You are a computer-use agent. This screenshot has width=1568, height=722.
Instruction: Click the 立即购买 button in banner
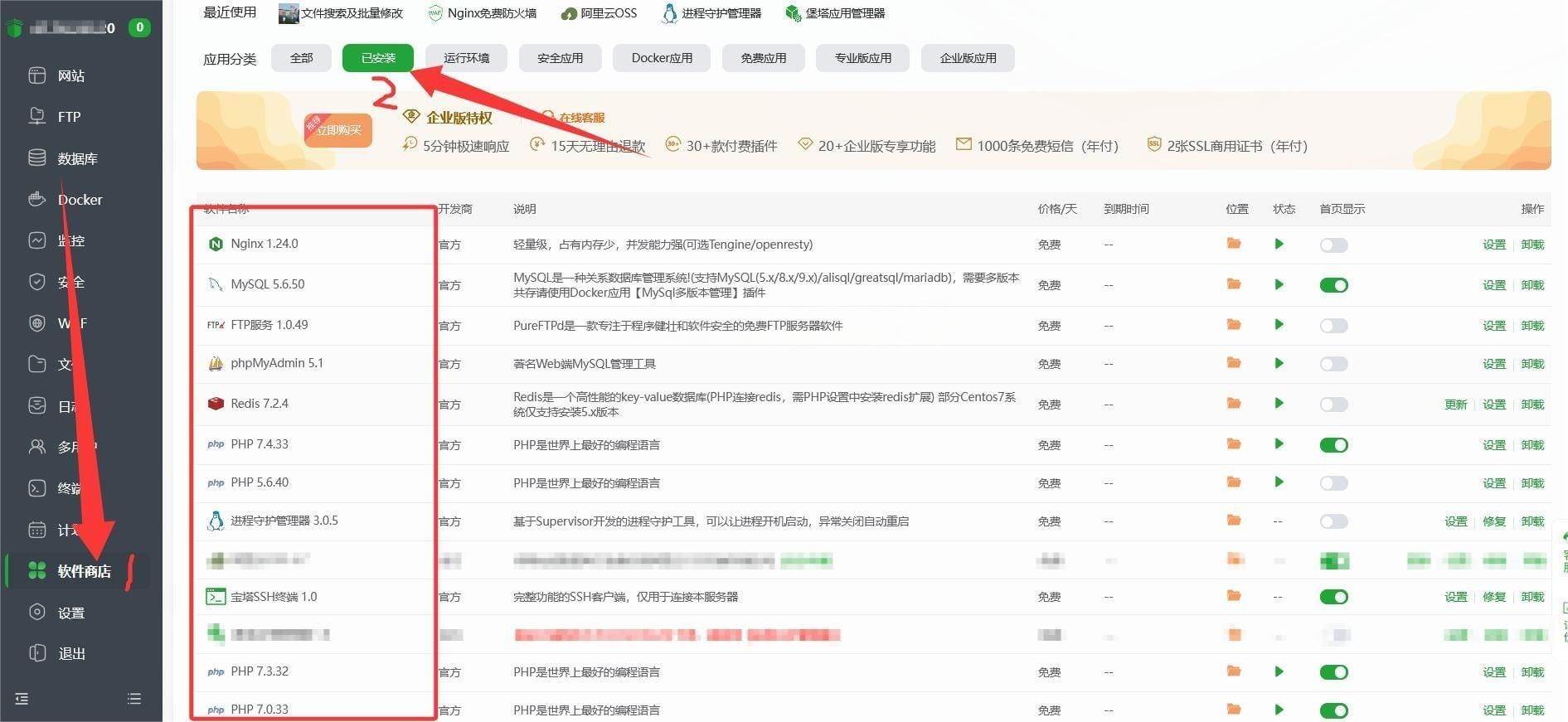point(338,130)
